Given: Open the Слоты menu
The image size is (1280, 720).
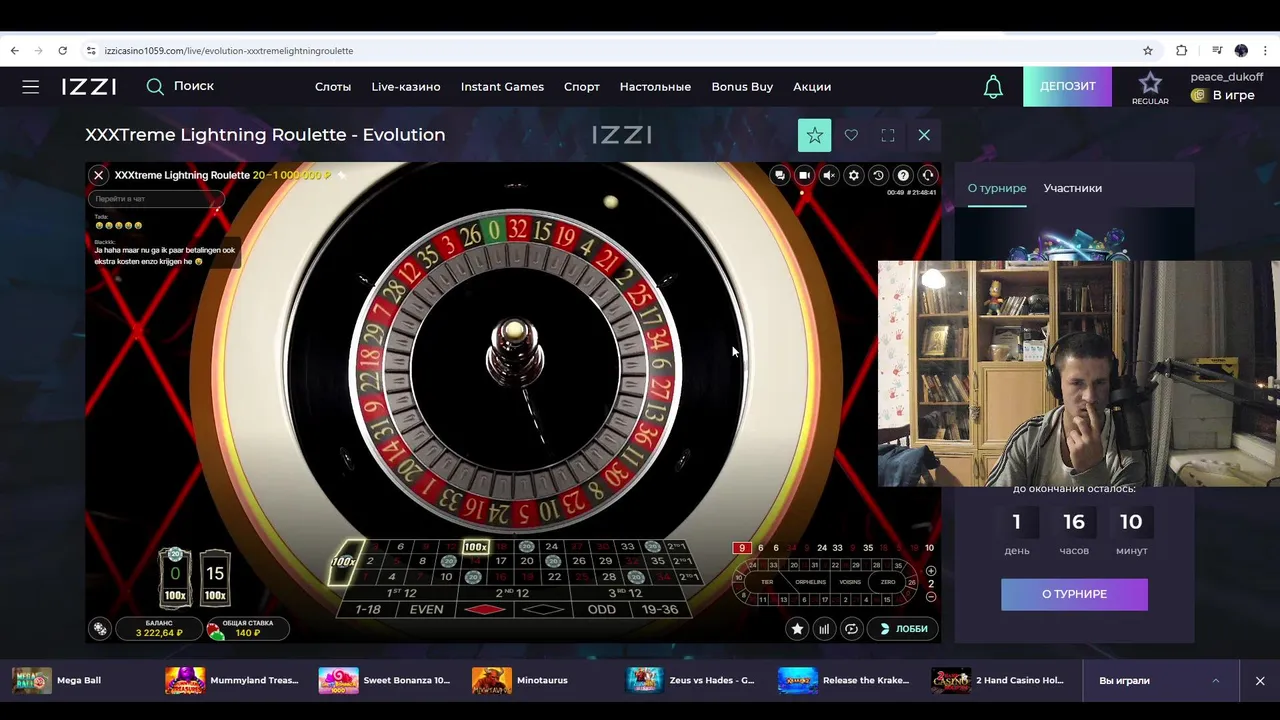Looking at the screenshot, I should 333,87.
